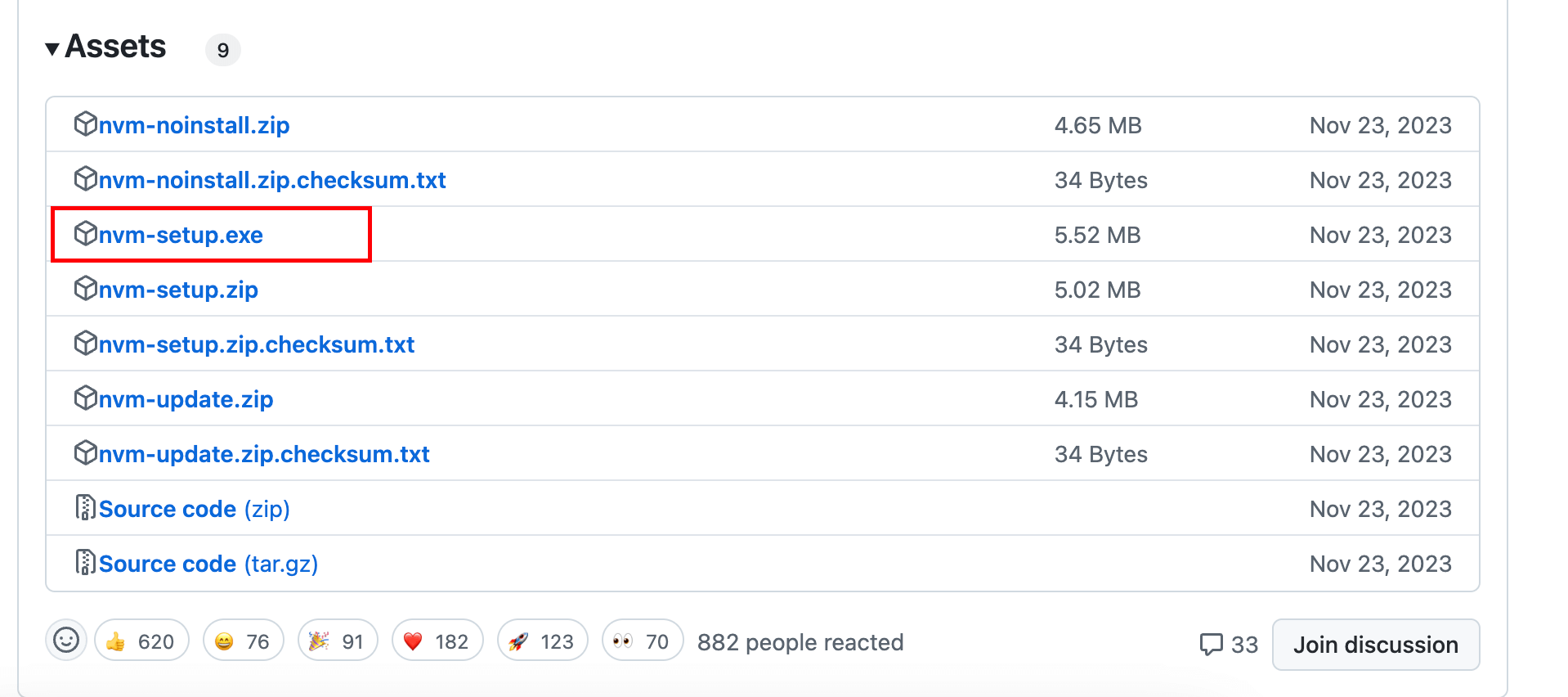Screen dimensions: 1568x697
Task: Click the package icon beside nvm-setup.exe
Action: tap(85, 233)
